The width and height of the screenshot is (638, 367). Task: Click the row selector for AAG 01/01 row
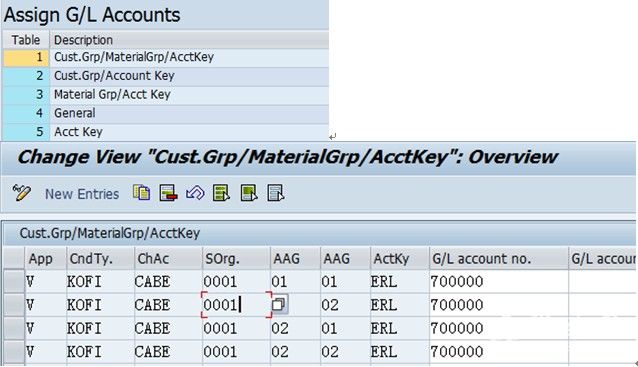tap(14, 282)
